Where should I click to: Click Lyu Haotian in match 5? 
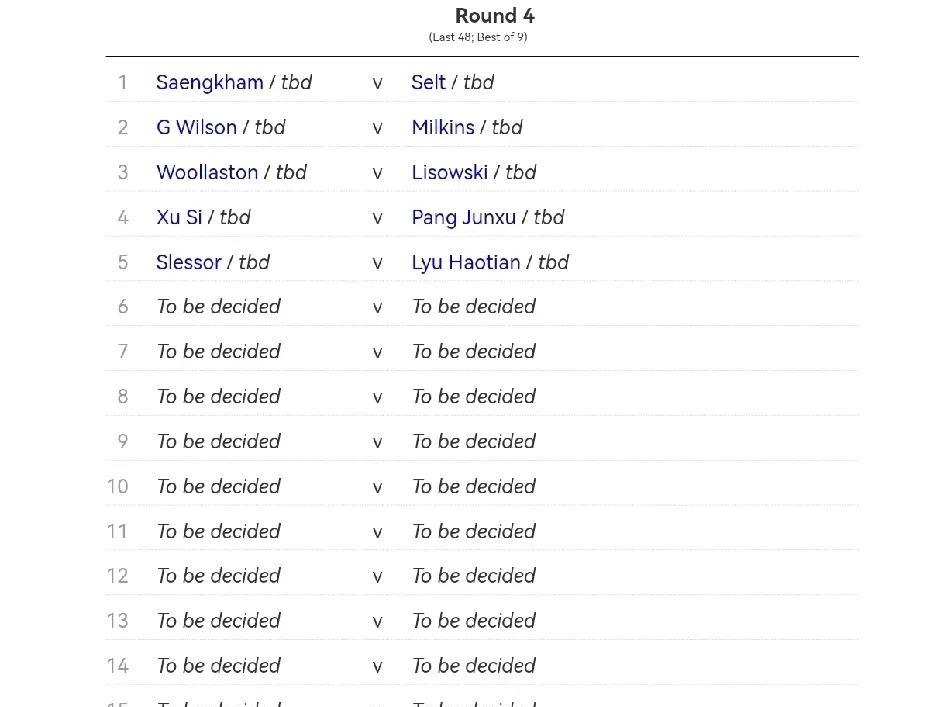click(x=465, y=262)
